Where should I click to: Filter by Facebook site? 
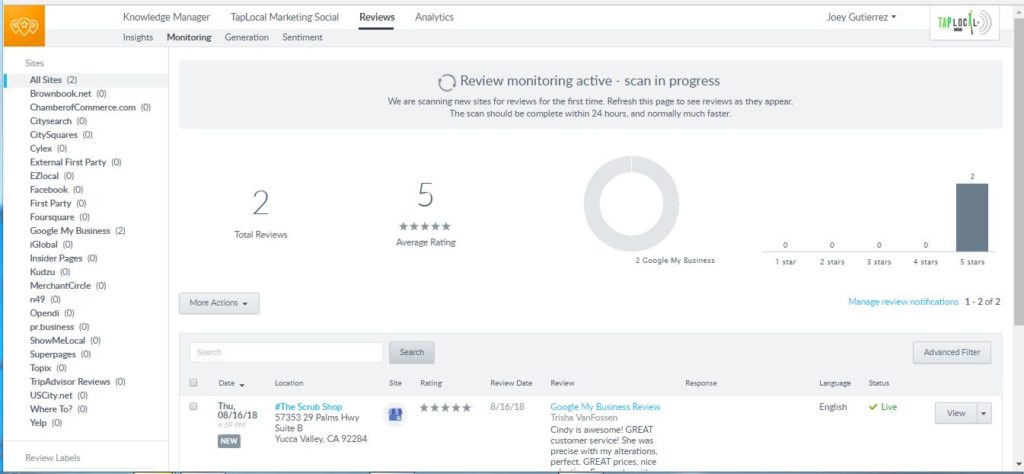tap(56, 189)
